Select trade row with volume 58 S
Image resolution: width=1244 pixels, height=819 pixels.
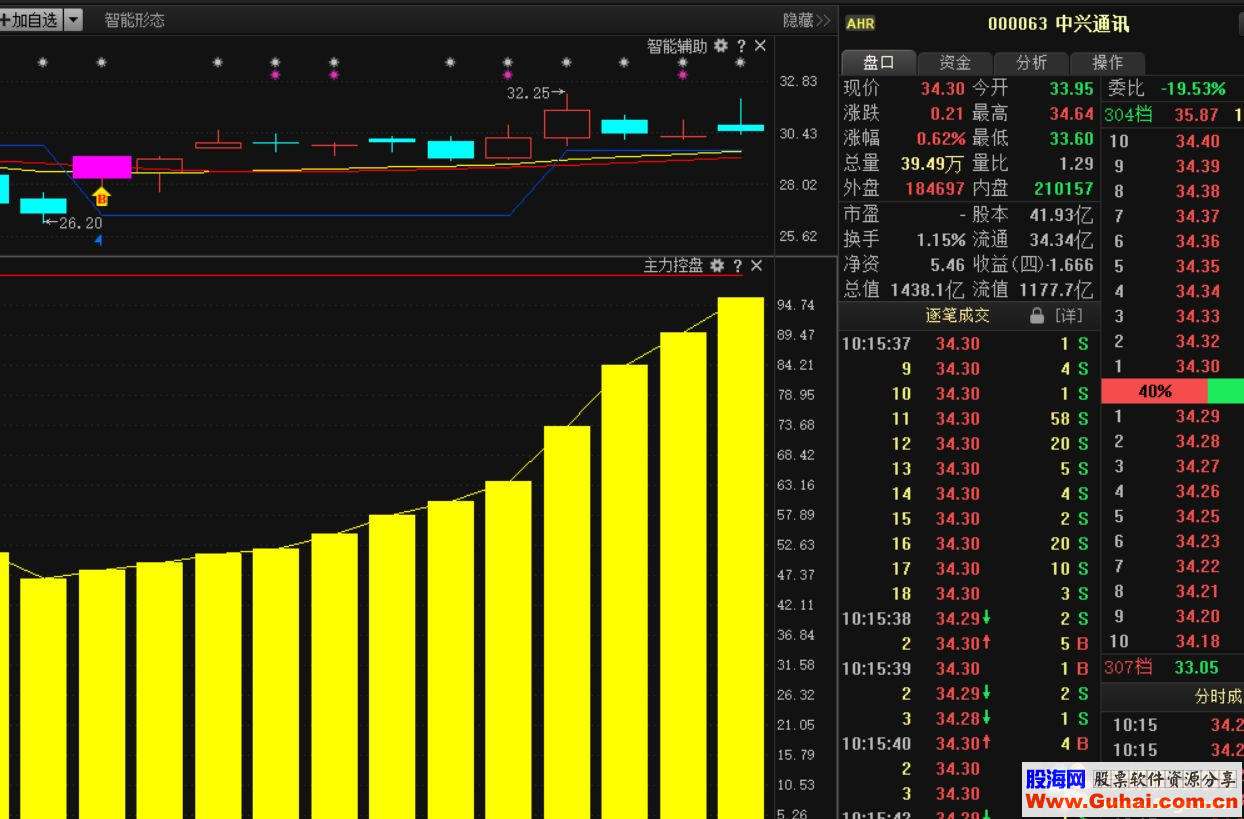coord(968,419)
